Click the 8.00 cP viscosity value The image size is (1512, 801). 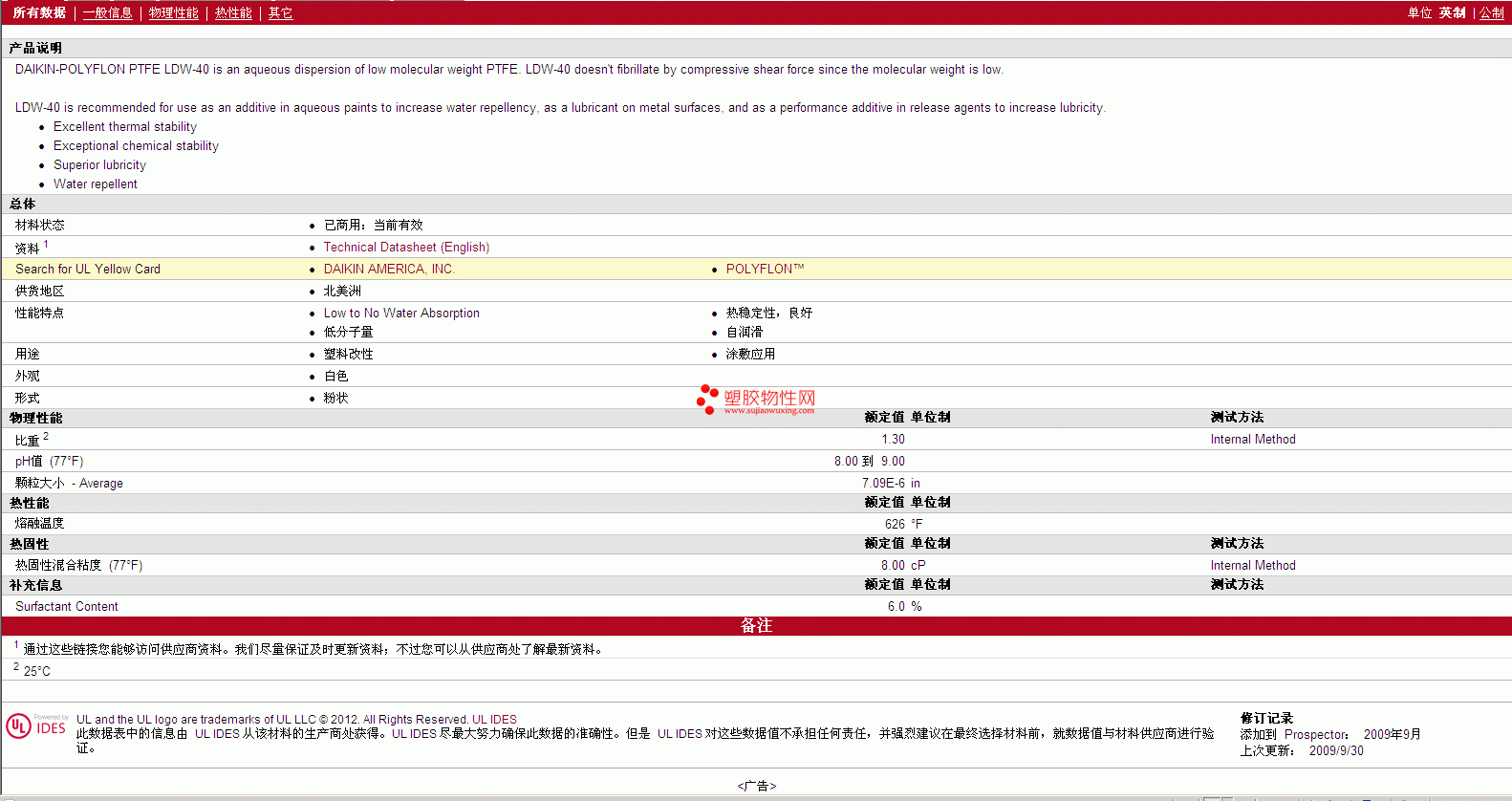pos(903,565)
